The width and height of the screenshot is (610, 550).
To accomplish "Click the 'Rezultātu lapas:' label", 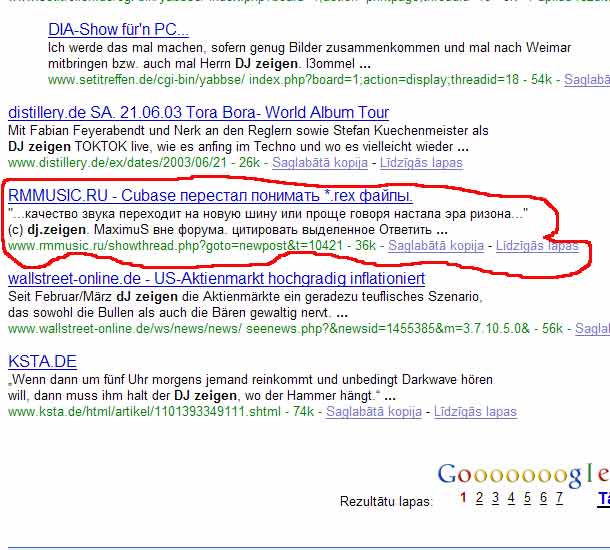I will (x=386, y=501).
